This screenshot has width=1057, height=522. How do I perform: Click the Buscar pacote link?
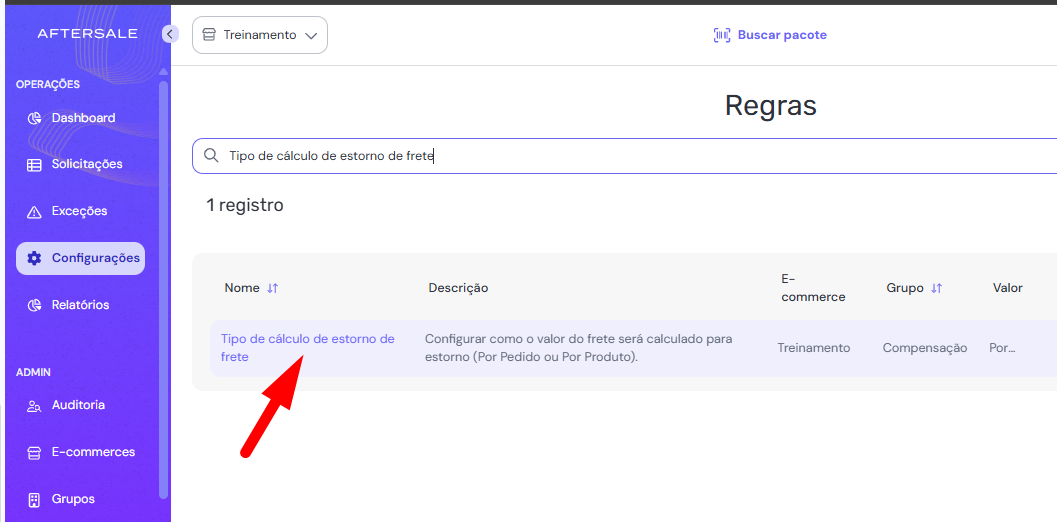[782, 35]
